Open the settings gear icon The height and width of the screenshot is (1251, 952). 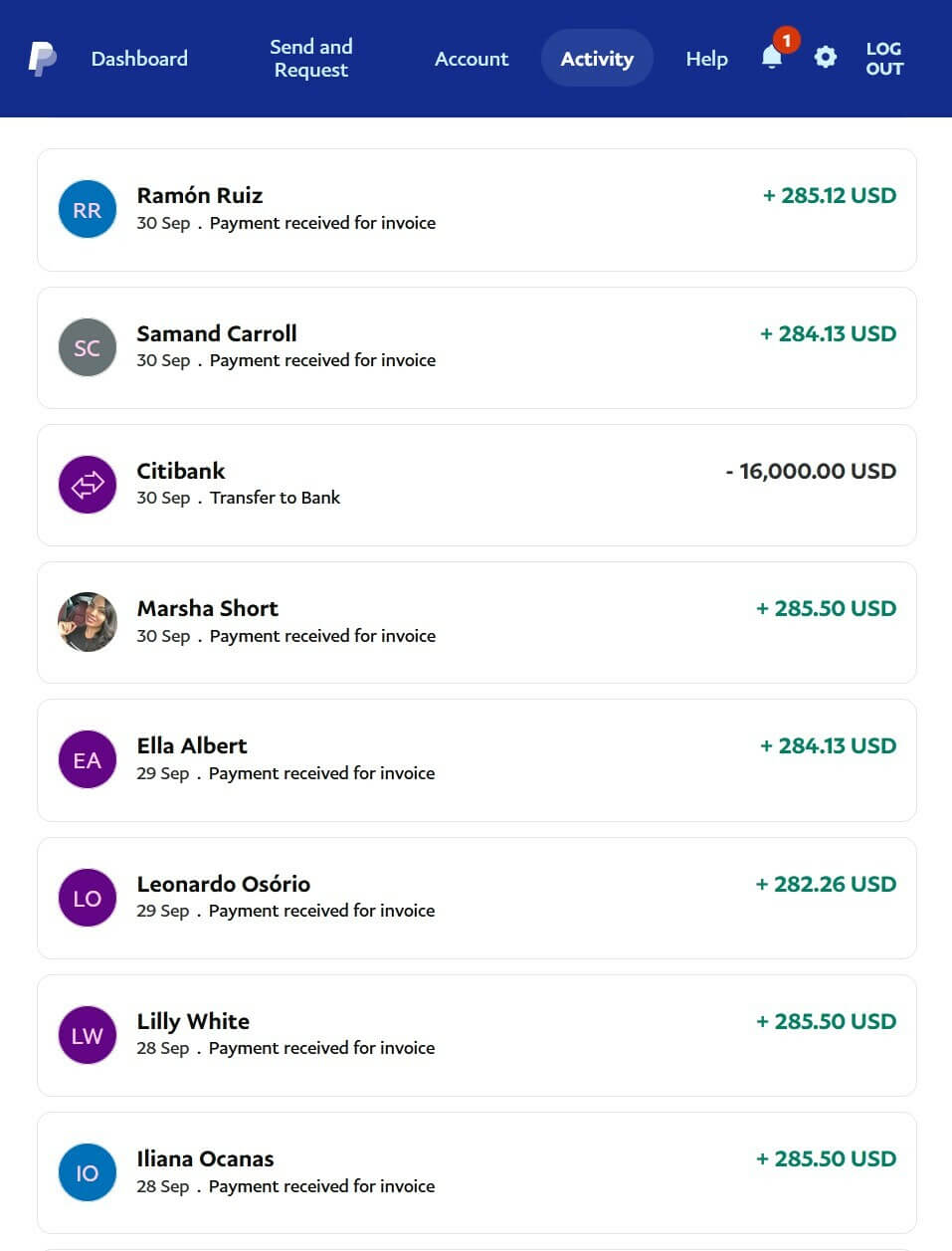825,58
